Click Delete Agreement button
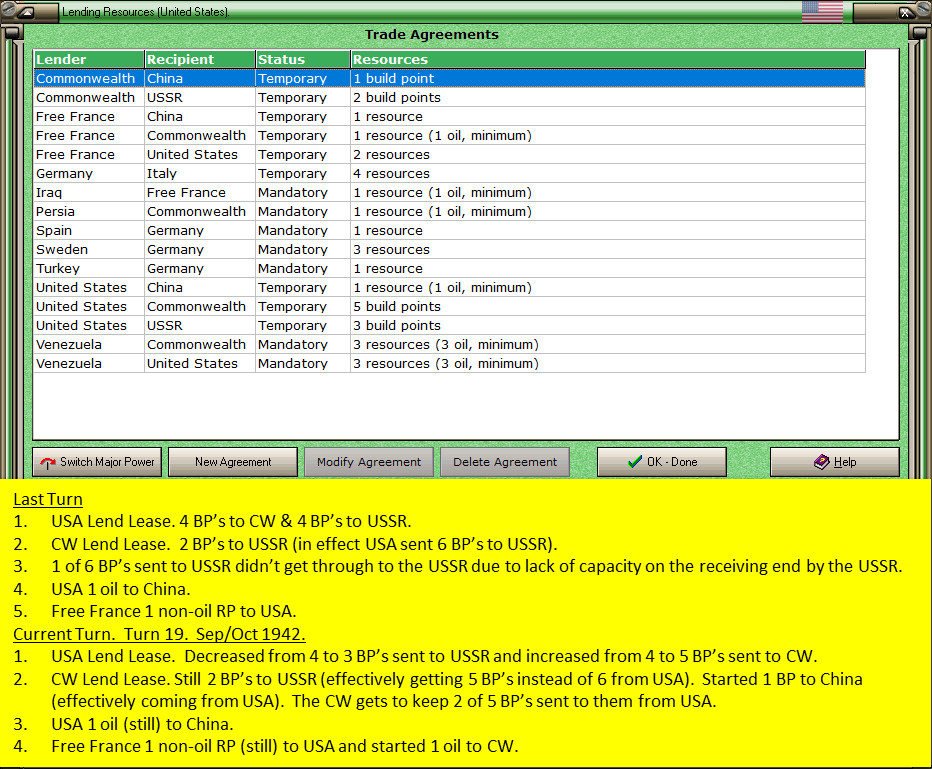The height and width of the screenshot is (769, 932). (505, 462)
